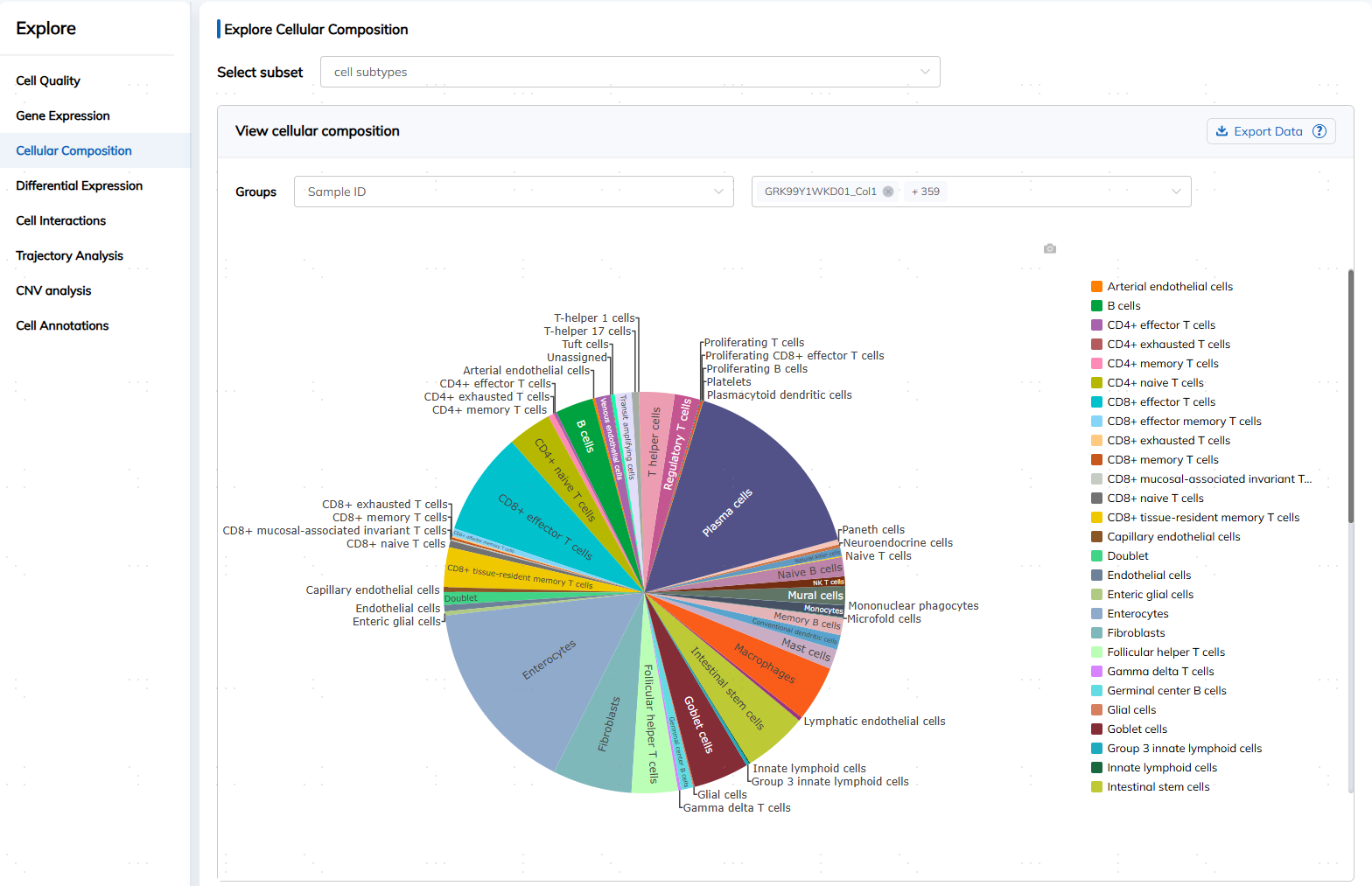The width and height of the screenshot is (1372, 886).
Task: Navigate to Gene Expression
Action: tap(63, 115)
